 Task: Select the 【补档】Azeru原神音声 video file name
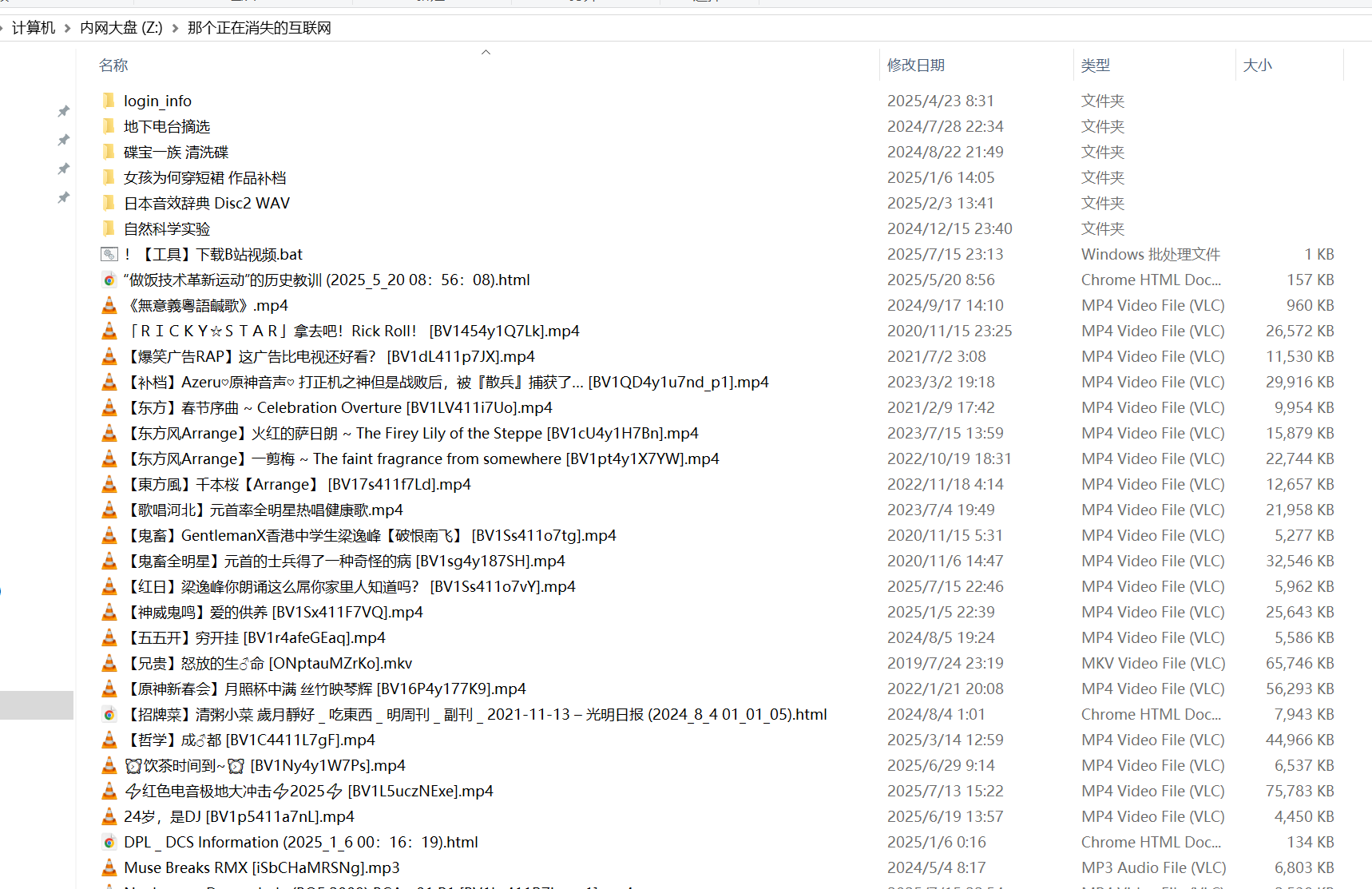pyautogui.click(x=446, y=382)
